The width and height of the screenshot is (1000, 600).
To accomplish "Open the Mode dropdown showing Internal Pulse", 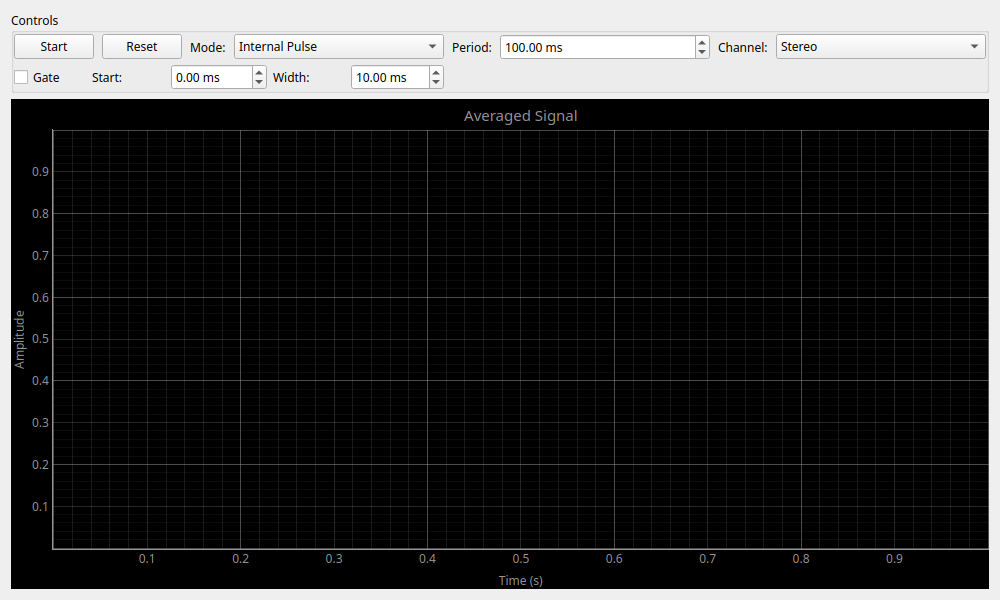I will pyautogui.click(x=338, y=47).
